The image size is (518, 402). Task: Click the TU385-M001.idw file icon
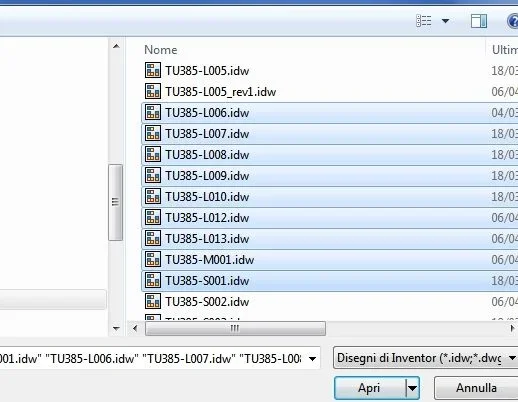153,259
